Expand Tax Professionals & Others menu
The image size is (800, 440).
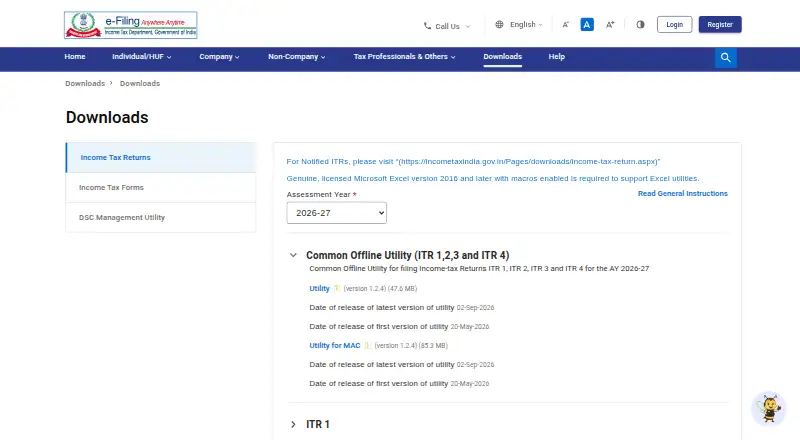pos(405,57)
